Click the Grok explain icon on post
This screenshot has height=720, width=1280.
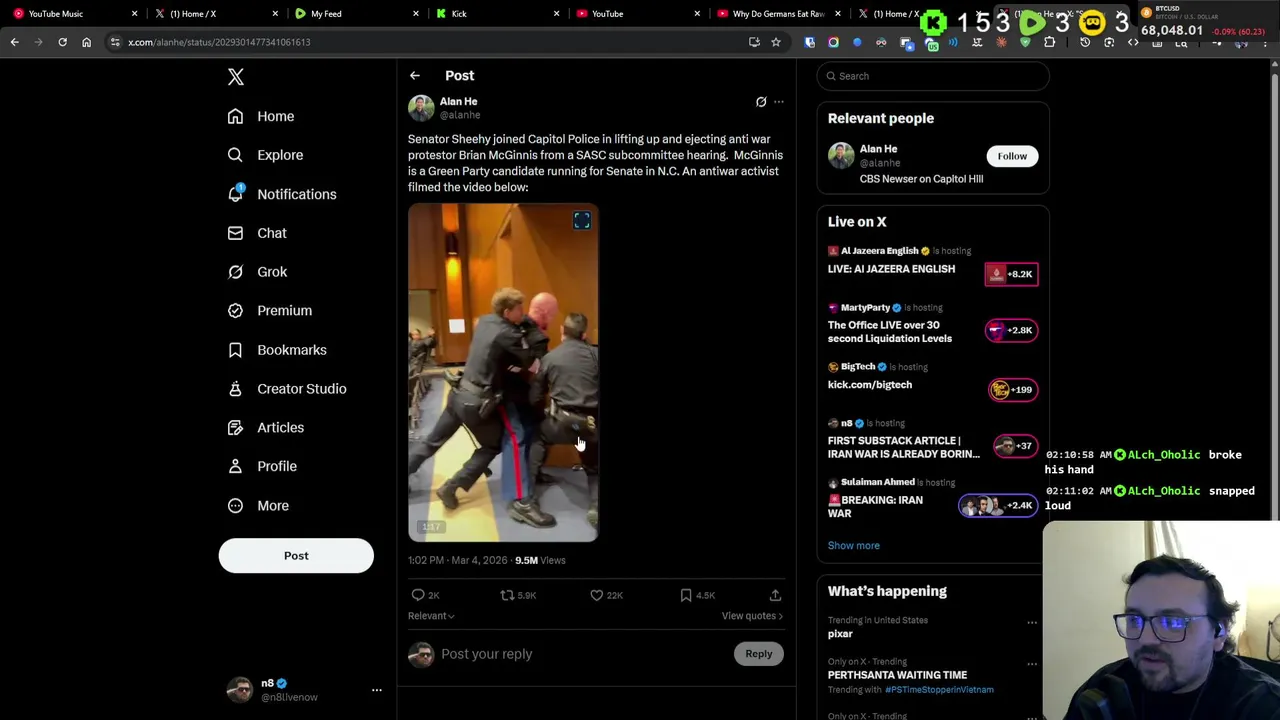[761, 102]
